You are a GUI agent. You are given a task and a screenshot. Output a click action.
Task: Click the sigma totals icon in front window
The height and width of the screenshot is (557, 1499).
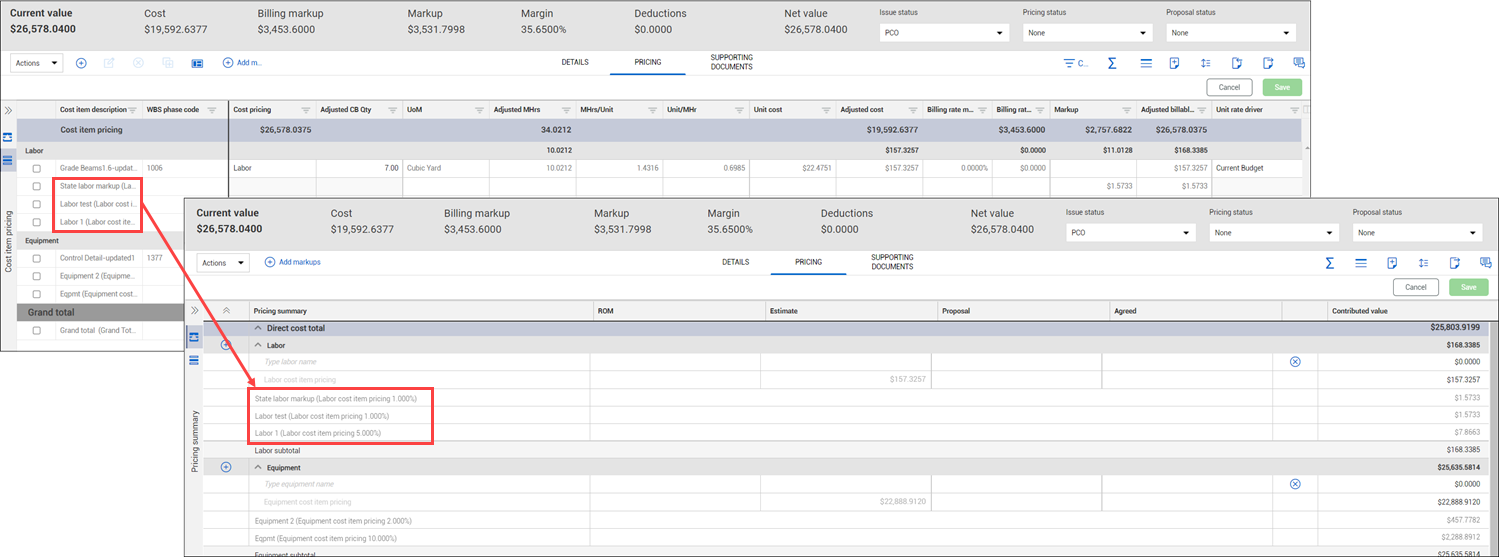click(1329, 263)
